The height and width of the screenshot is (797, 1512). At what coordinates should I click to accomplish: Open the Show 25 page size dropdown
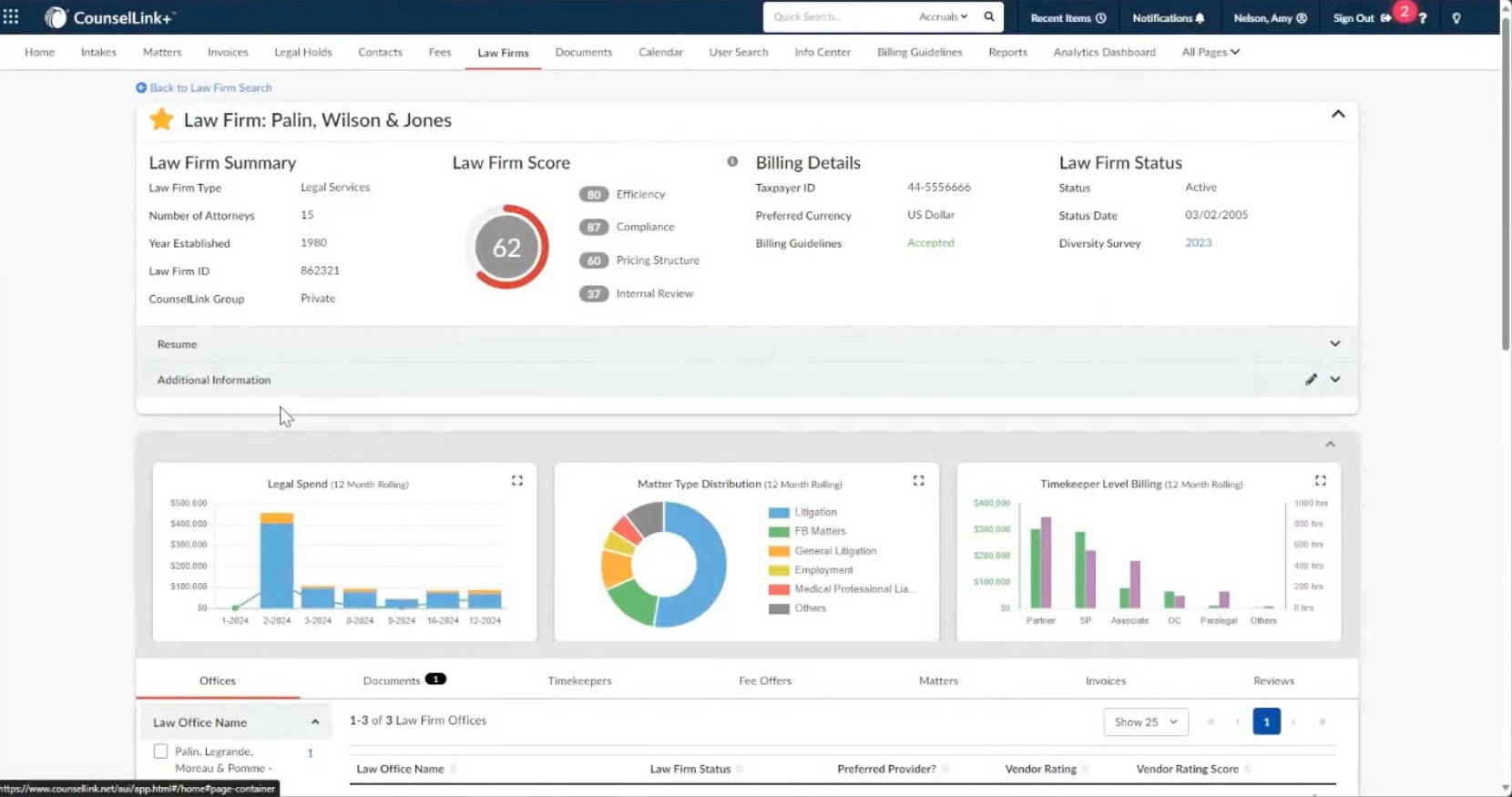pyautogui.click(x=1146, y=722)
